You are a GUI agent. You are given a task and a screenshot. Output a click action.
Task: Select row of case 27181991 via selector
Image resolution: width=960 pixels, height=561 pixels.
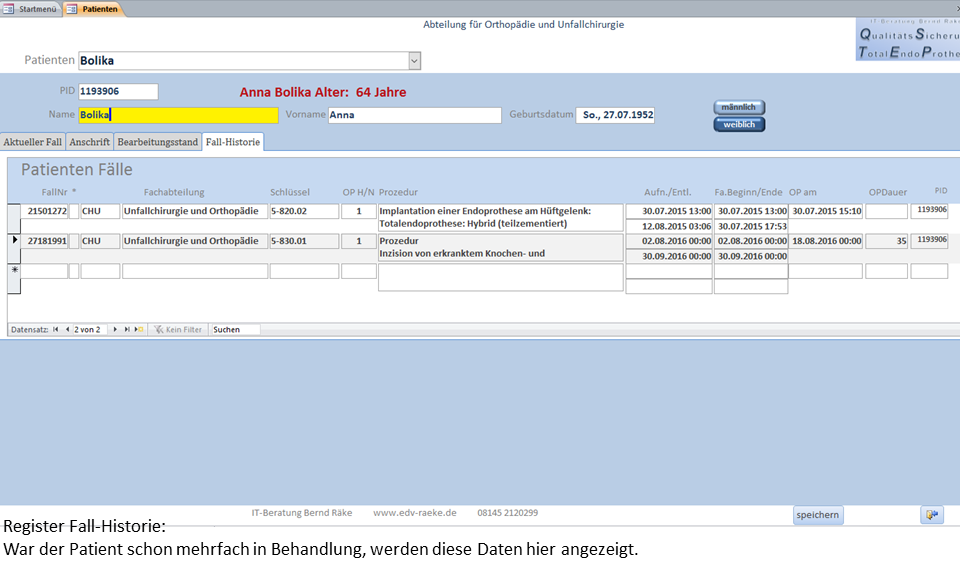tap(14, 241)
